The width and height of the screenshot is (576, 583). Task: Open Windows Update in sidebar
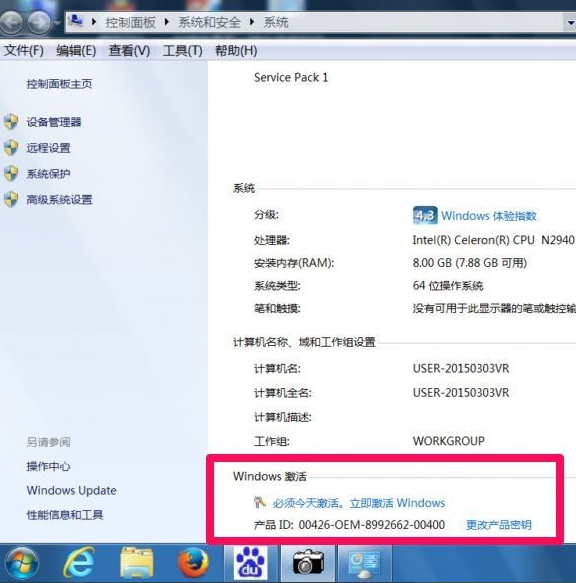71,490
